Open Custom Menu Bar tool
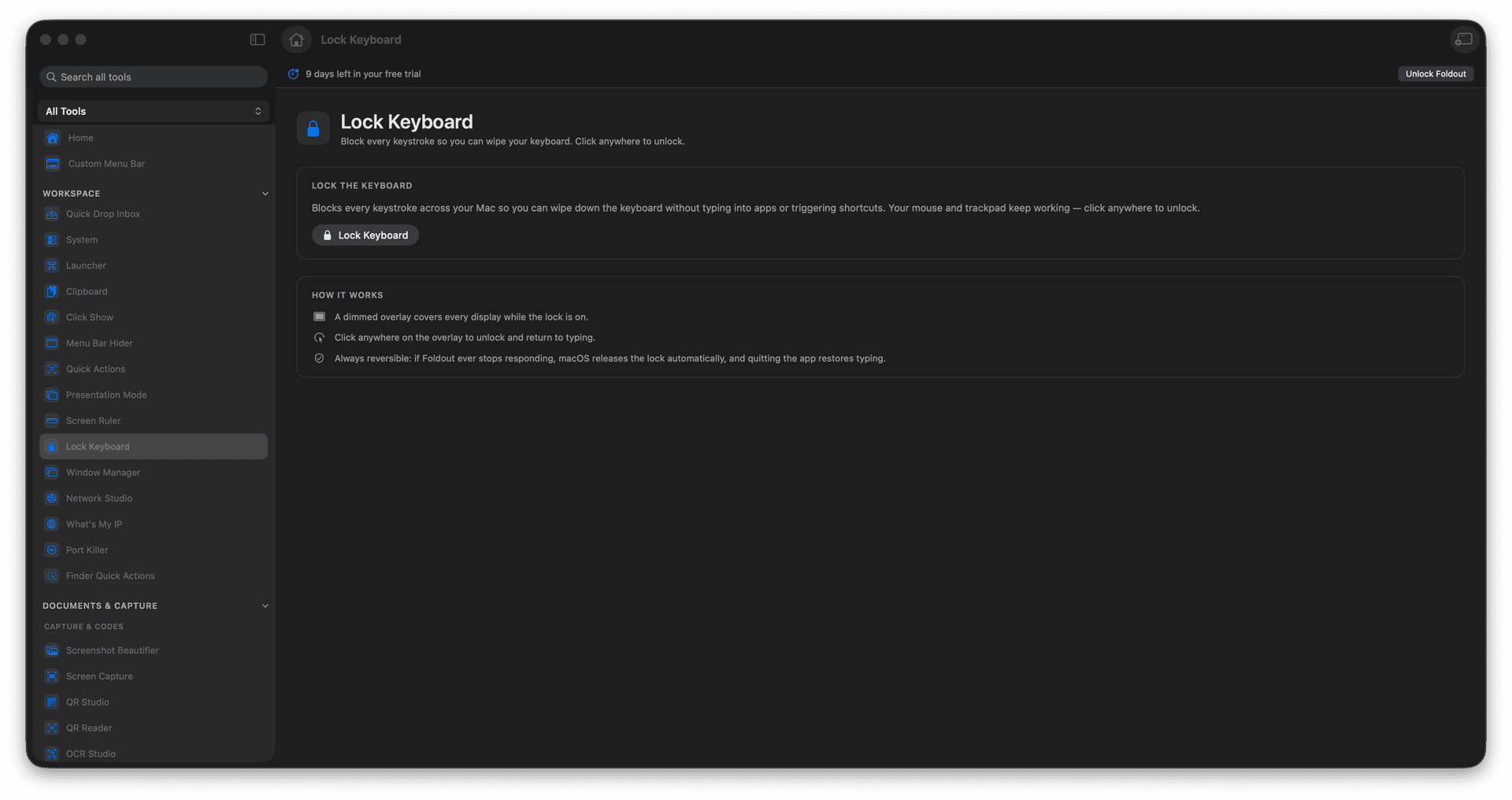 coord(106,164)
